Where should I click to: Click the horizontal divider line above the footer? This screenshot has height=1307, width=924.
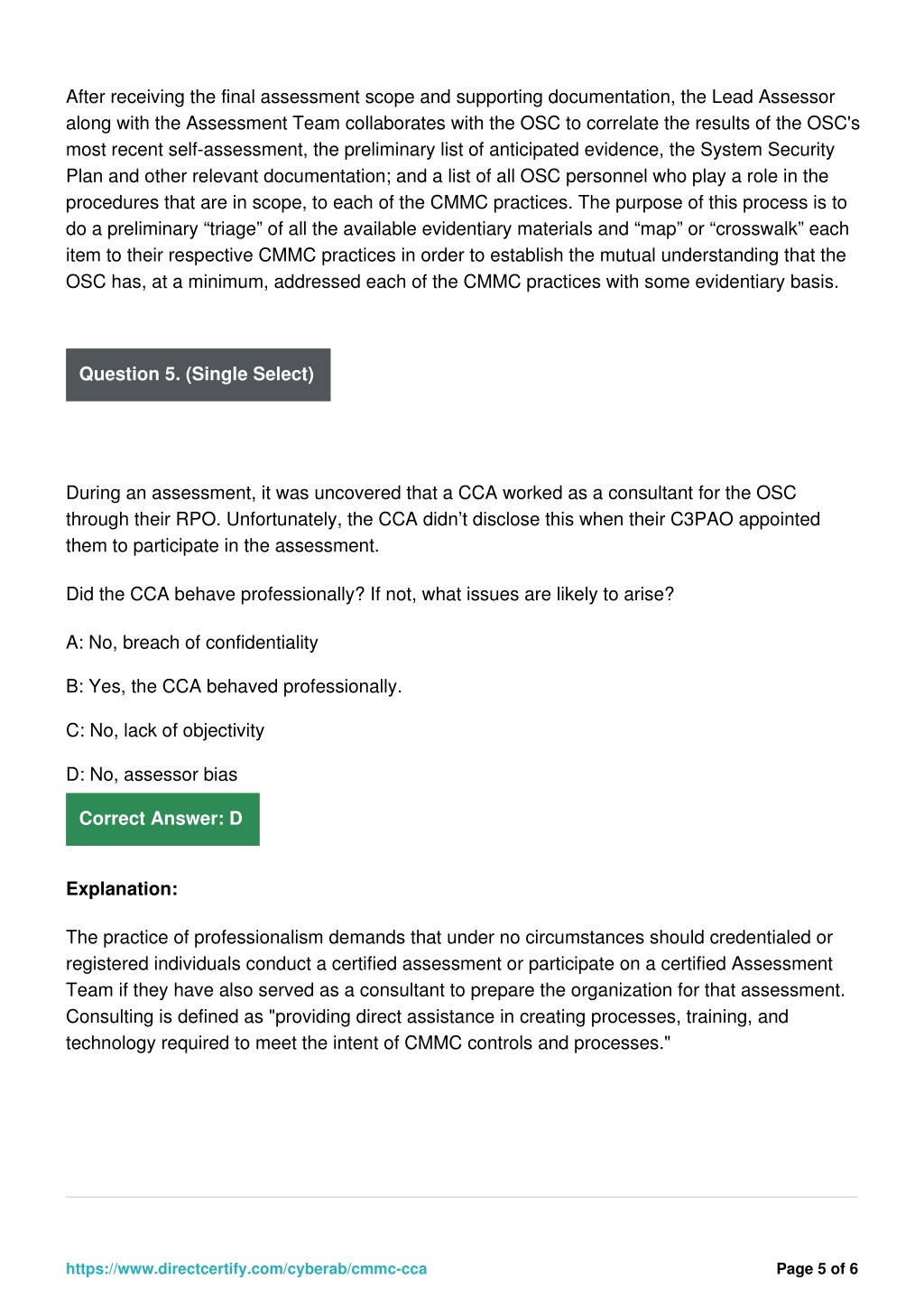462,1197
